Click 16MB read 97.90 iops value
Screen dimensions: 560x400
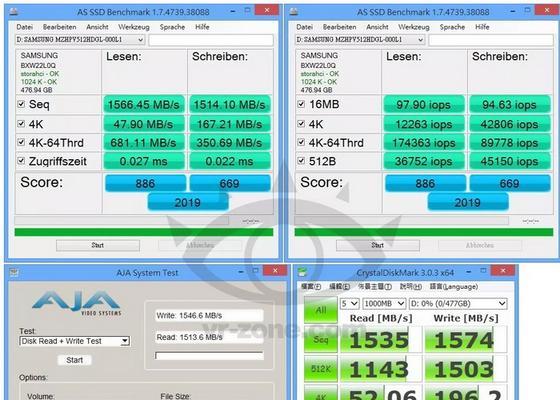tap(424, 104)
